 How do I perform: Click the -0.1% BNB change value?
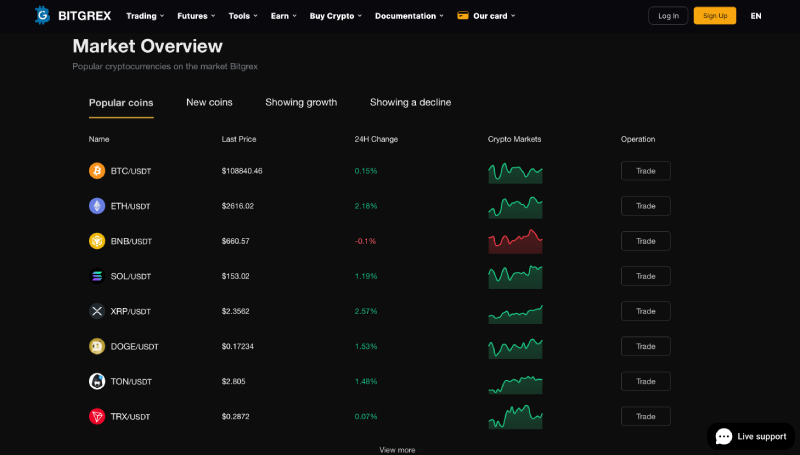pyautogui.click(x=365, y=241)
